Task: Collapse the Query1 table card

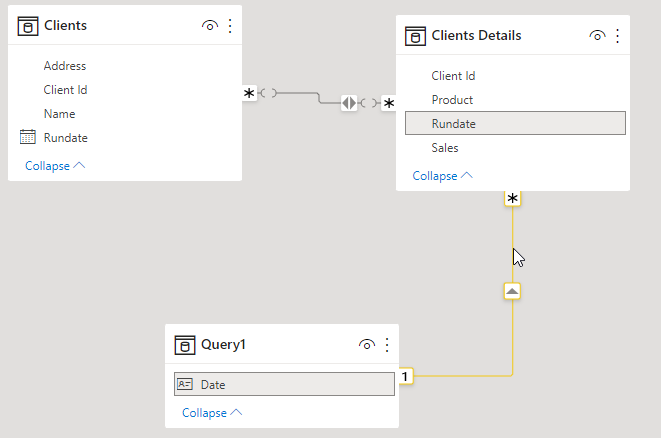Action: [212, 413]
